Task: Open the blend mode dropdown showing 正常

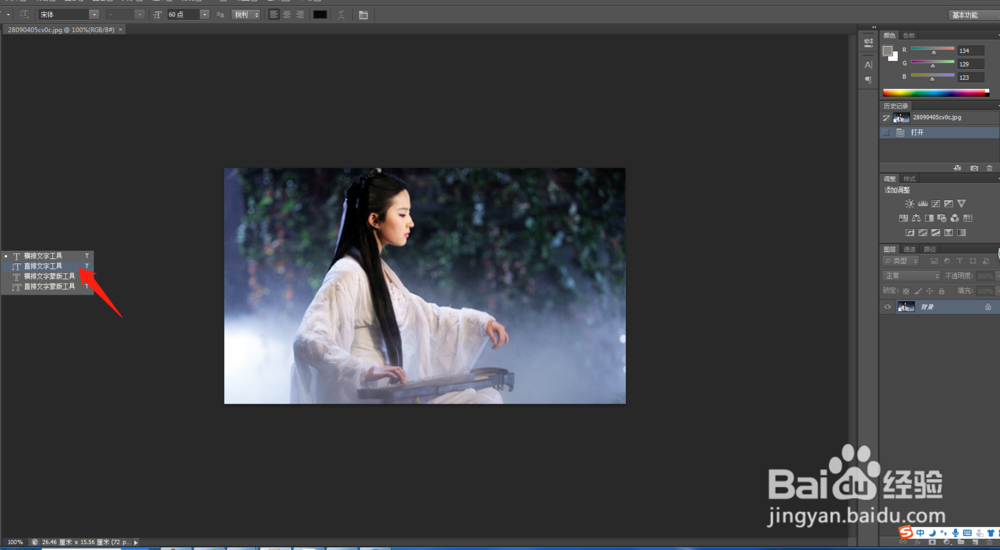Action: coord(911,276)
